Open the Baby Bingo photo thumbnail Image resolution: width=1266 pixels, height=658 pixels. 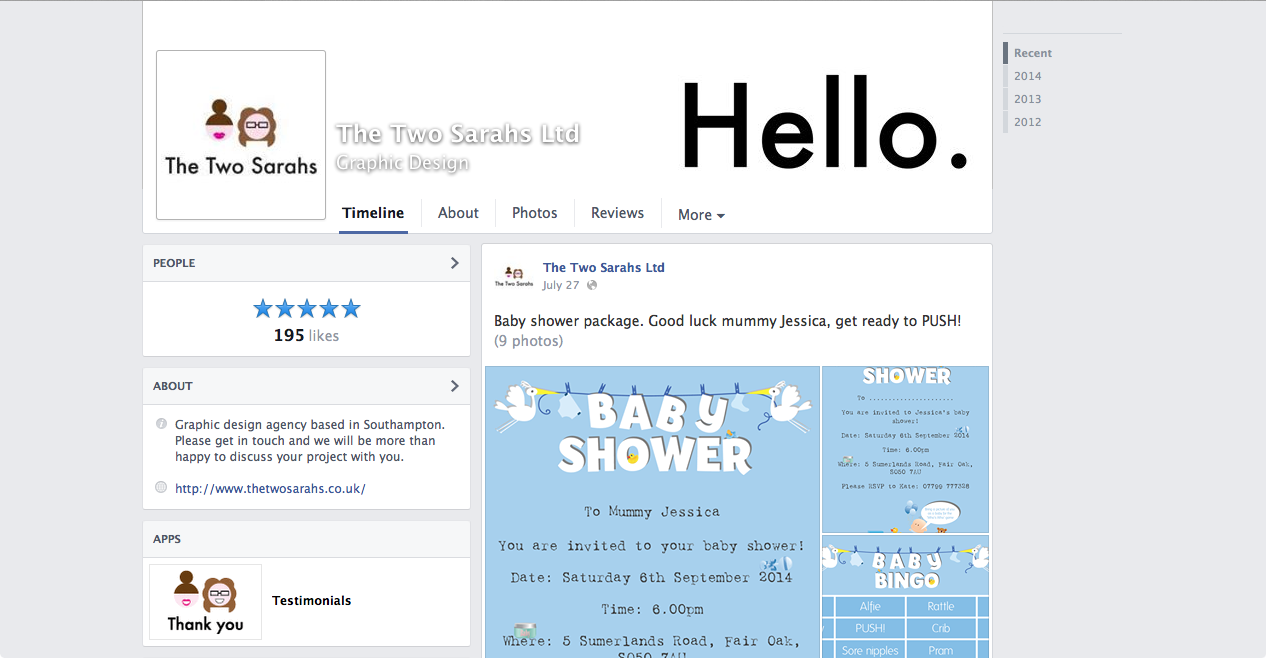[x=905, y=596]
